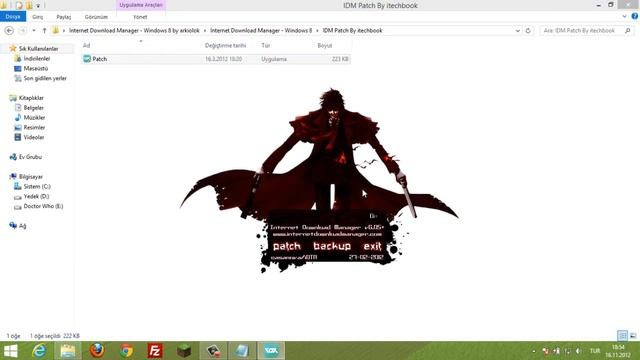Open the Doctor Who (E:) drive

coord(43,206)
